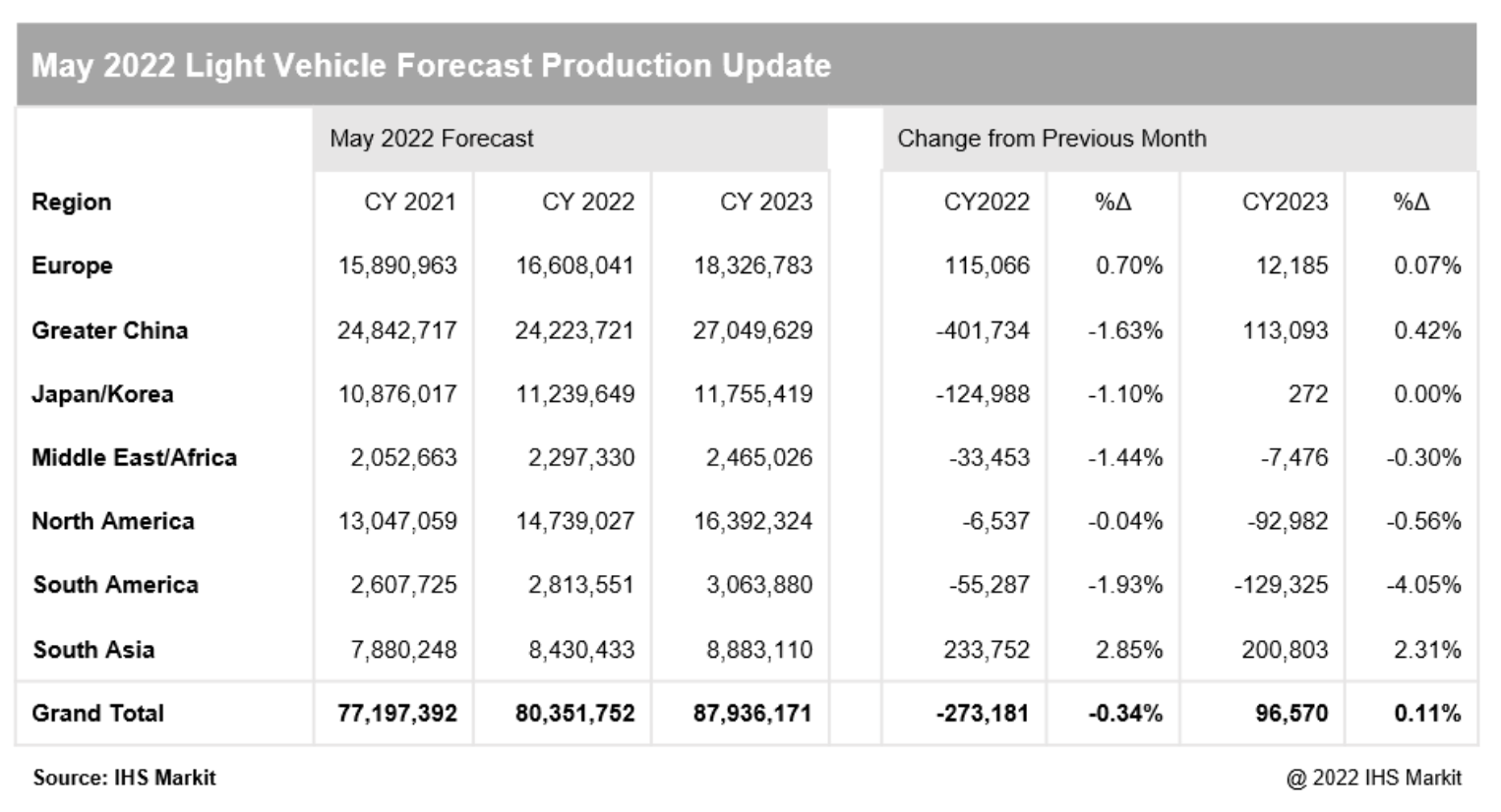Select the 'Grand Total' row label
The height and width of the screenshot is (812, 1501).
point(97,714)
